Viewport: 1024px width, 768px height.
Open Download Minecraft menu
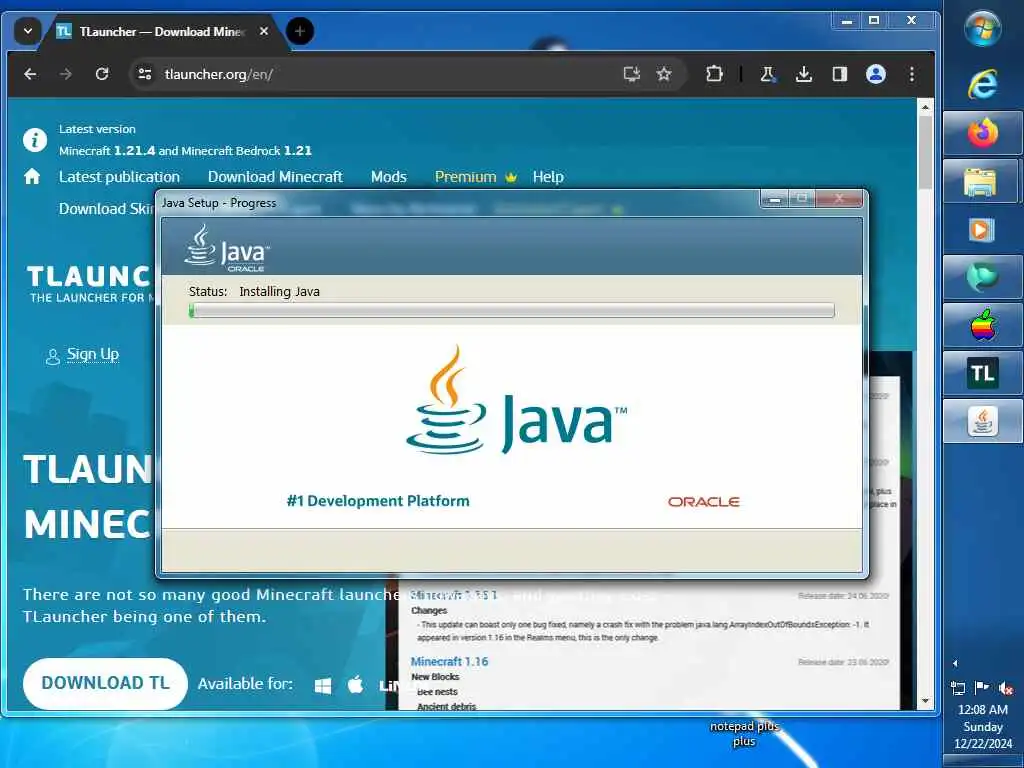(x=275, y=176)
